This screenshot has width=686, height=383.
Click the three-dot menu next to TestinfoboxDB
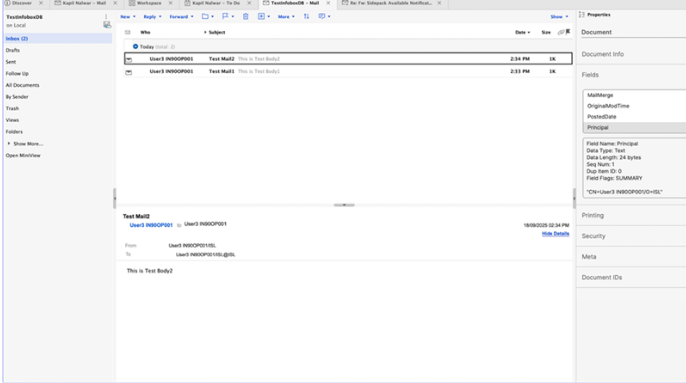click(106, 17)
